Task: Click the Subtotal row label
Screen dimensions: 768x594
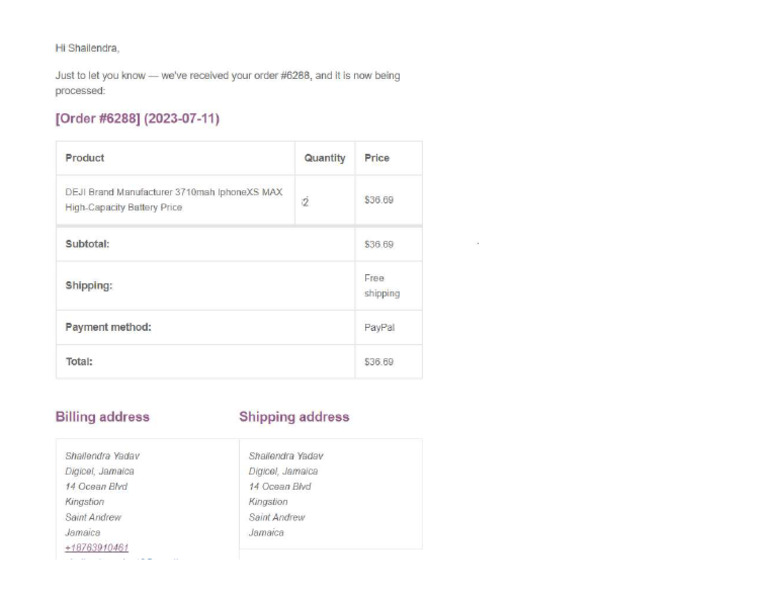Action: click(87, 244)
